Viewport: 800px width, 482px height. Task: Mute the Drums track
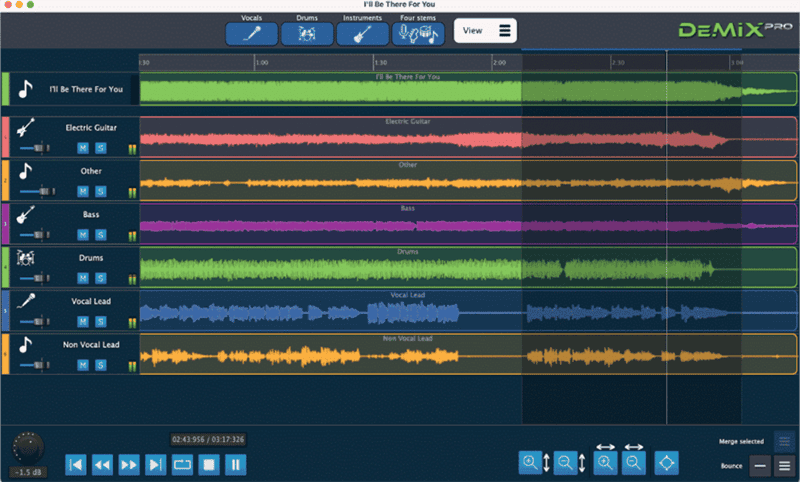(x=83, y=278)
